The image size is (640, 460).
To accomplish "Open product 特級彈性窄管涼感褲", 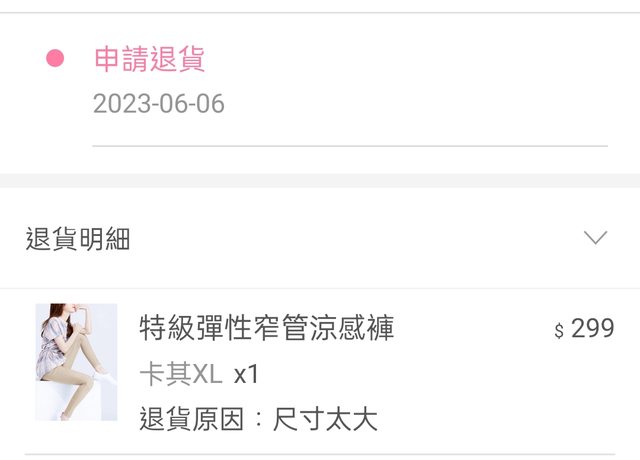I will 267,327.
